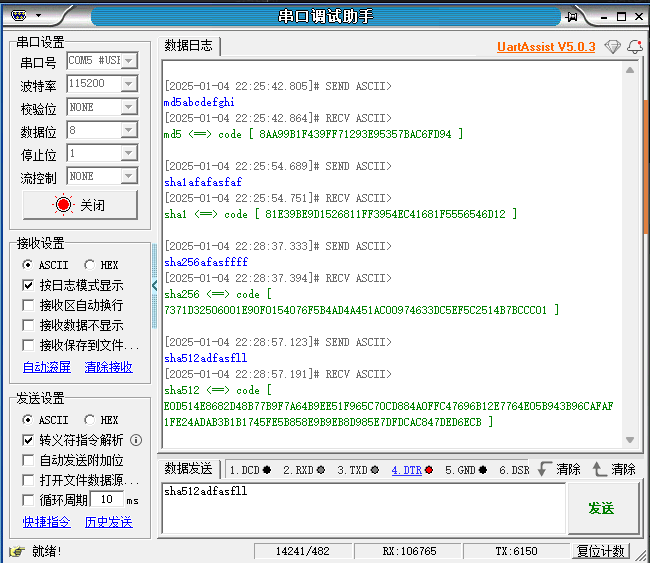The image size is (650, 563).
Task: Click the sha1 code result line
Action: (340, 214)
